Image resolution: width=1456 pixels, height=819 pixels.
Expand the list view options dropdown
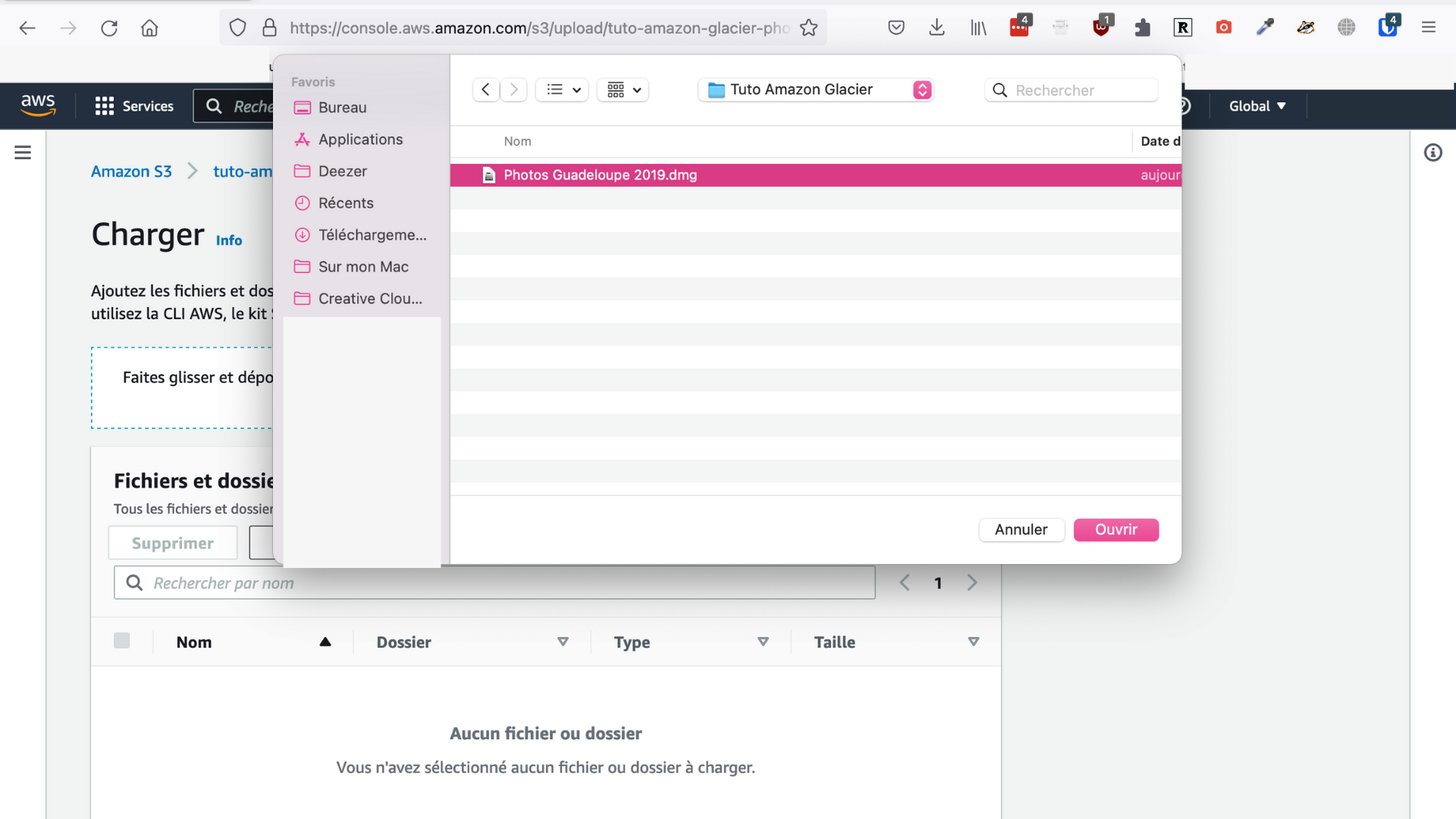click(563, 89)
